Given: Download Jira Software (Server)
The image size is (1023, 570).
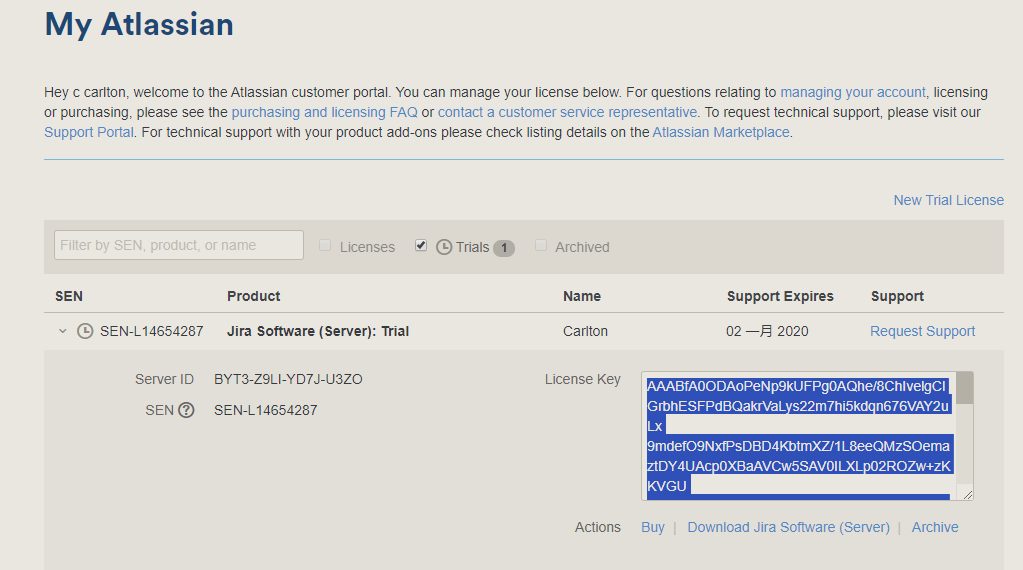Looking at the screenshot, I should [788, 527].
